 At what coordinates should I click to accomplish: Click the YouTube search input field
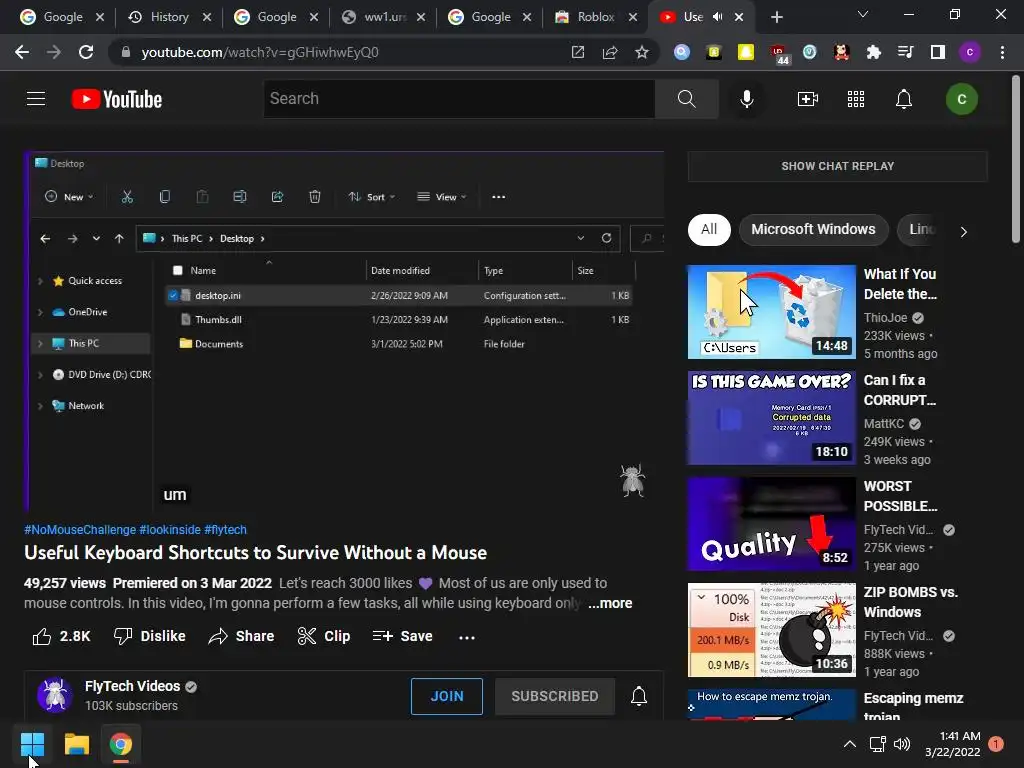[x=459, y=99]
